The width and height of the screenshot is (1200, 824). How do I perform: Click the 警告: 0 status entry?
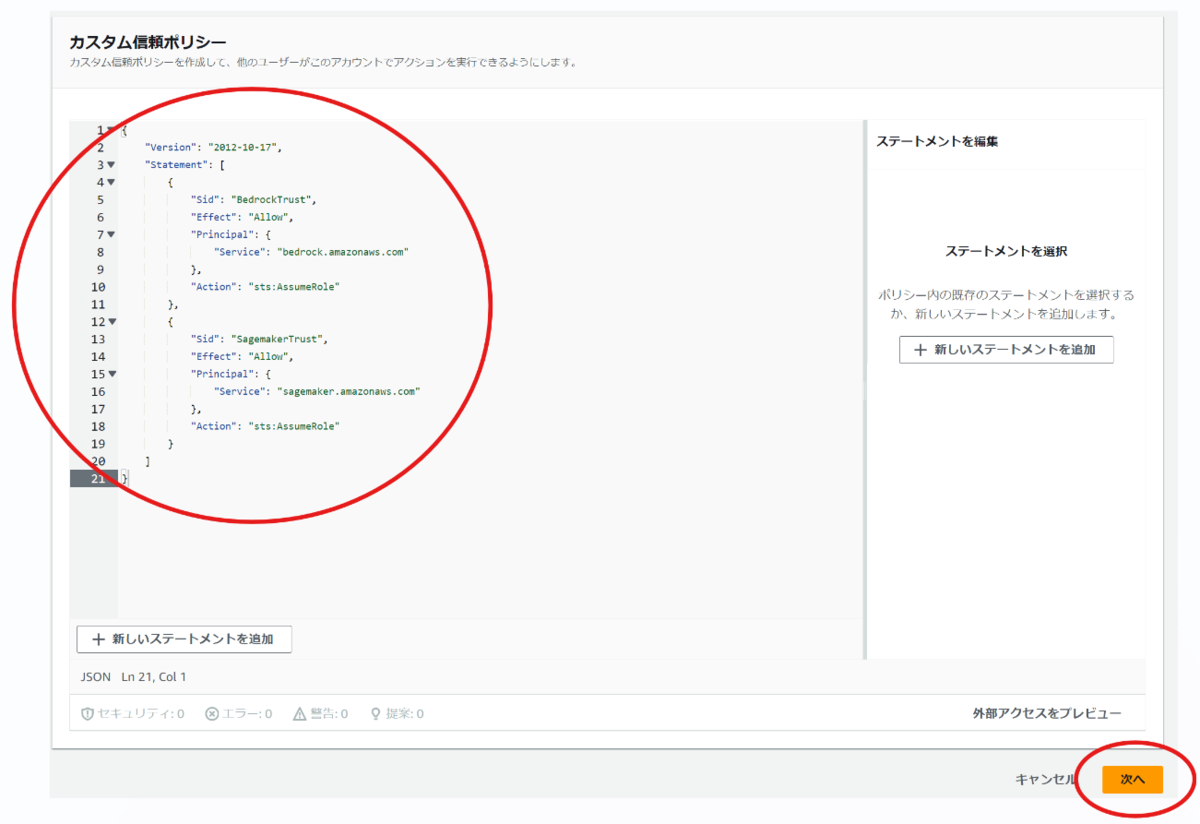tap(321, 714)
